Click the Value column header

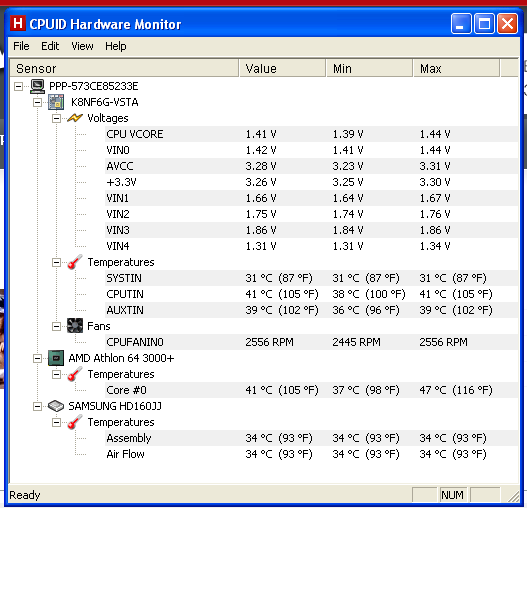(282, 68)
